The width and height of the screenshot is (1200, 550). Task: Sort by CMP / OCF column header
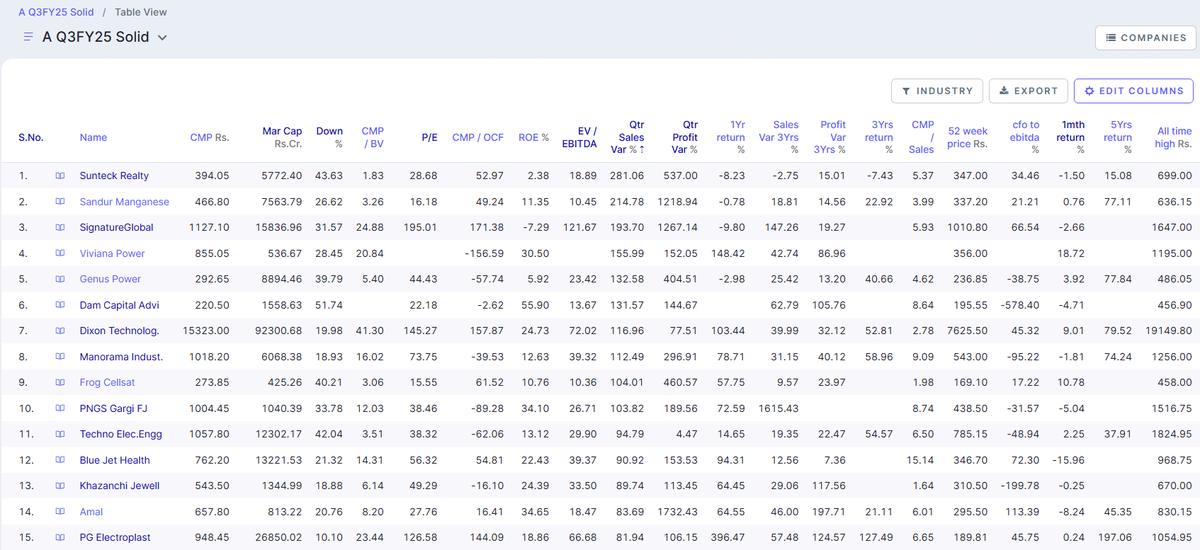point(477,138)
